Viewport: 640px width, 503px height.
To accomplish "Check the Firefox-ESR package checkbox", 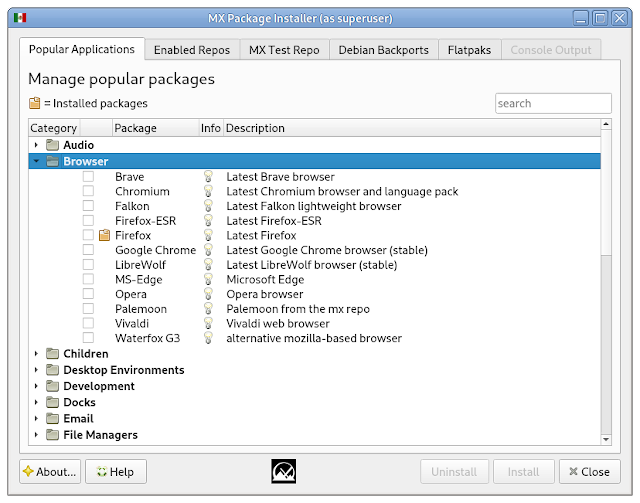I will tap(88, 220).
